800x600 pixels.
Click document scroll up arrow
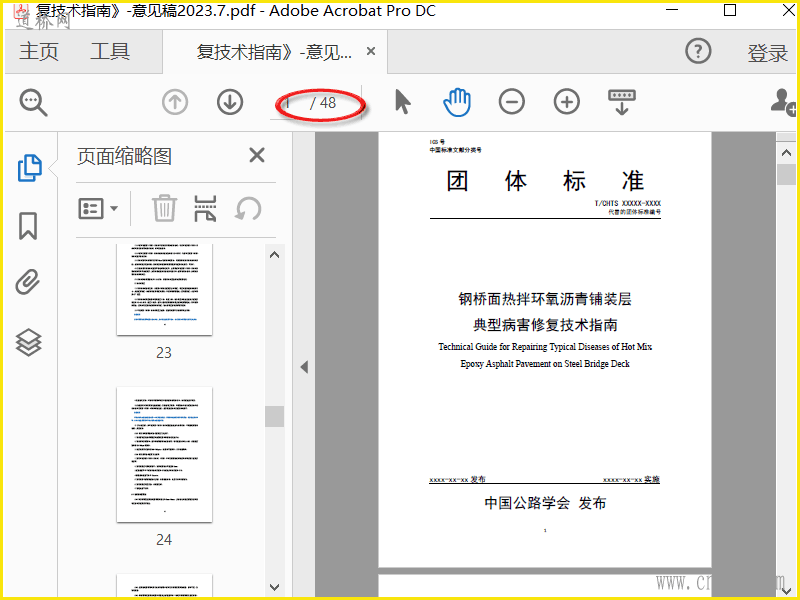(x=786, y=153)
